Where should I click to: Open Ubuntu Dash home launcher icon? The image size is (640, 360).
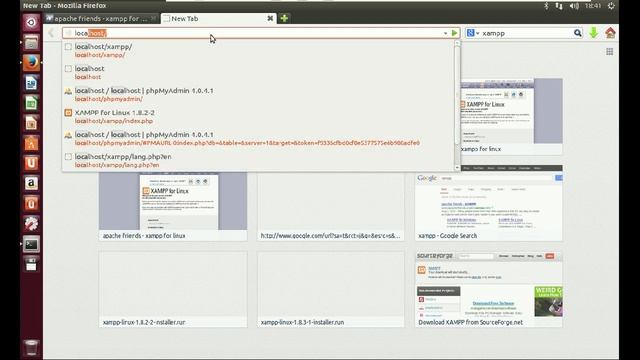(x=31, y=22)
